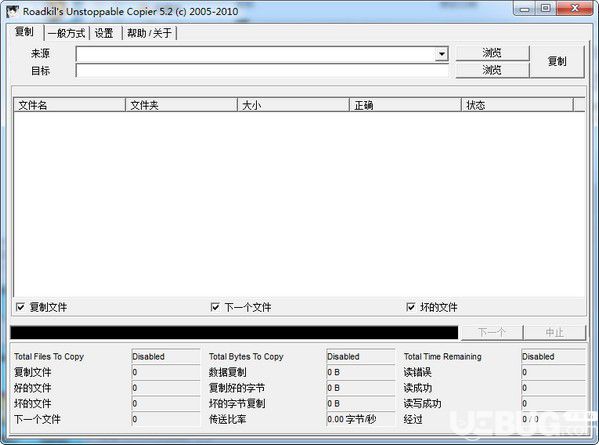The height and width of the screenshot is (445, 599).
Task: Switch to the 复制 tab
Action: point(24,32)
